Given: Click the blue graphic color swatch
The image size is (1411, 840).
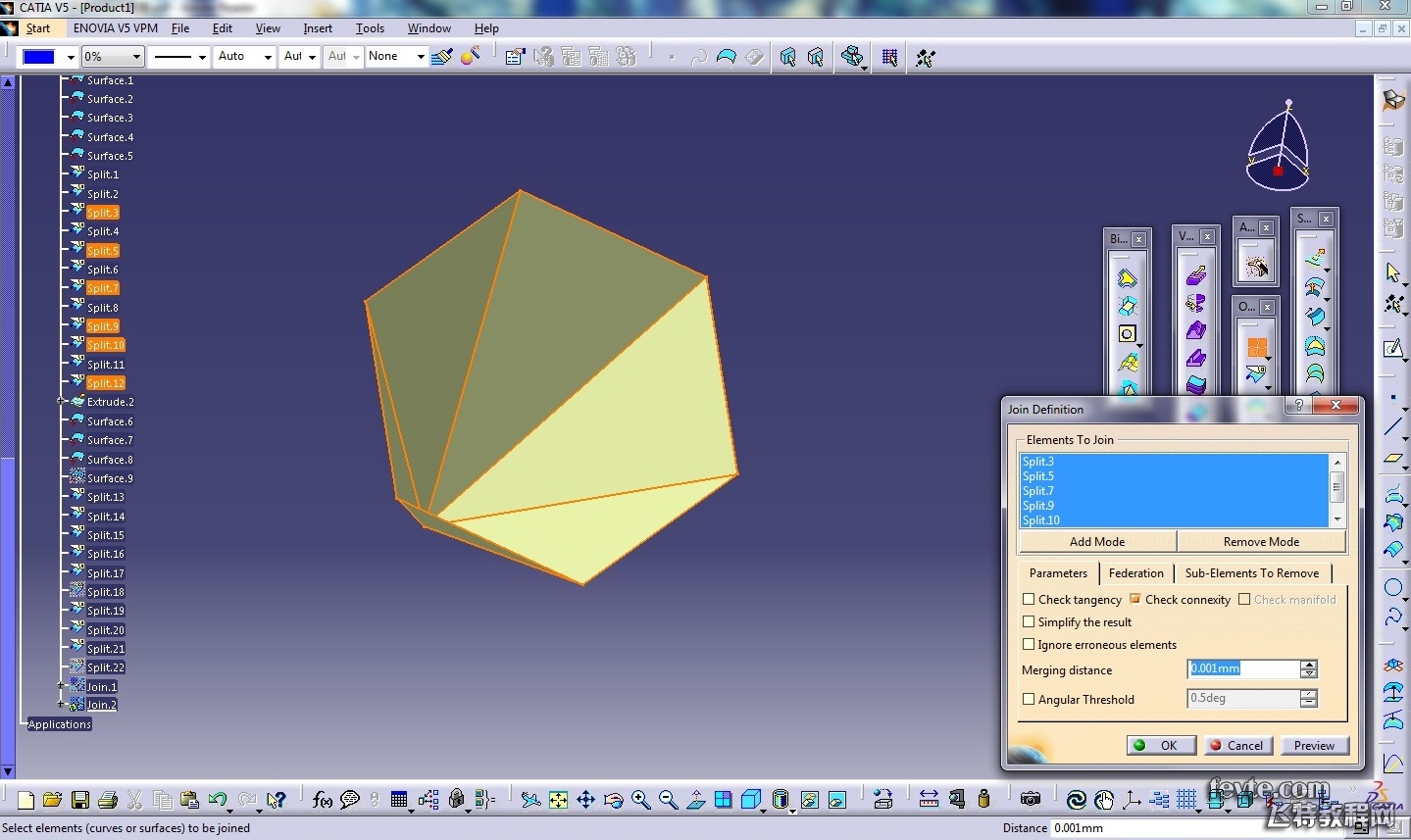Looking at the screenshot, I should coord(38,57).
